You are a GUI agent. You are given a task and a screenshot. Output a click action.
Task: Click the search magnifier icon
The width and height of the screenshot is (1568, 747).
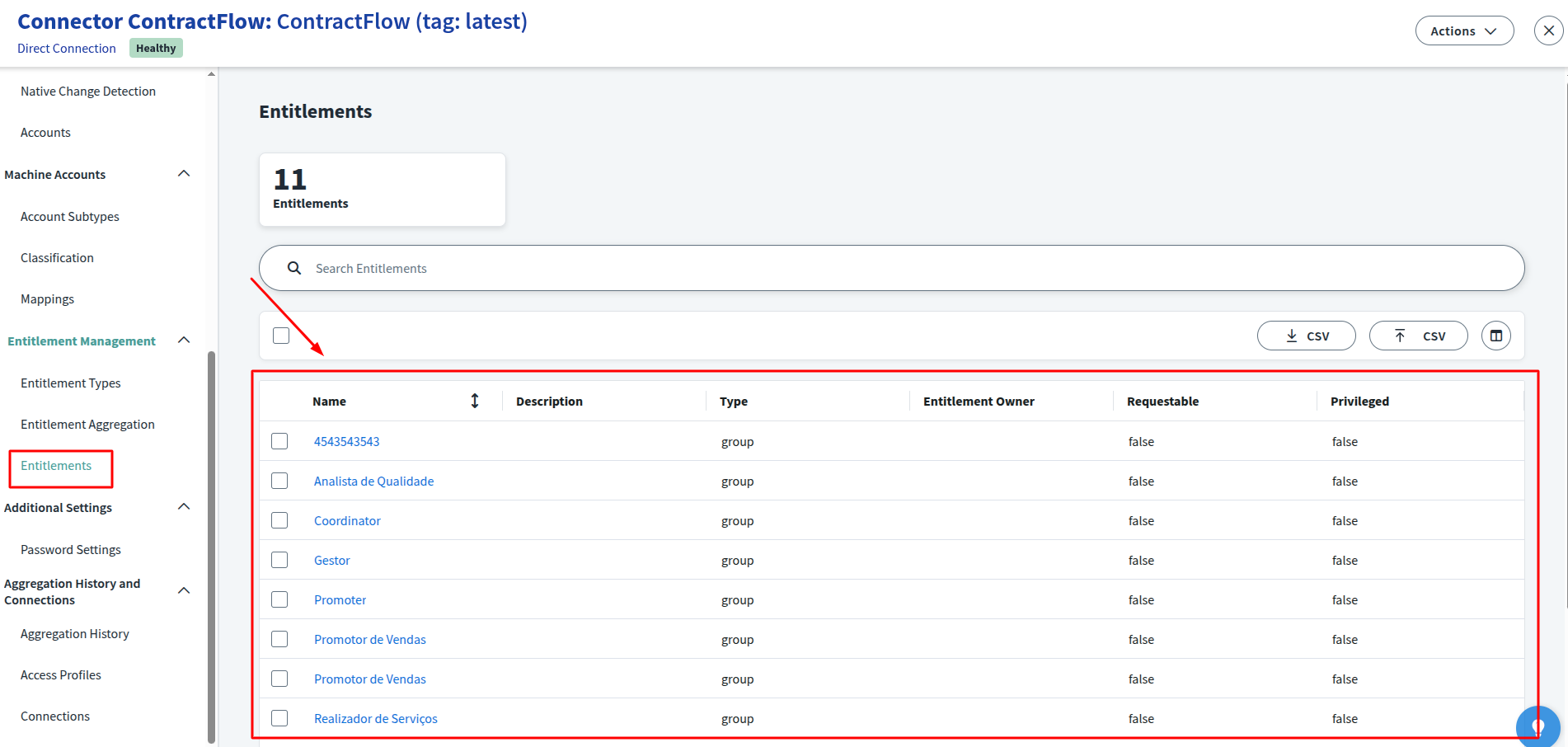[x=294, y=268]
